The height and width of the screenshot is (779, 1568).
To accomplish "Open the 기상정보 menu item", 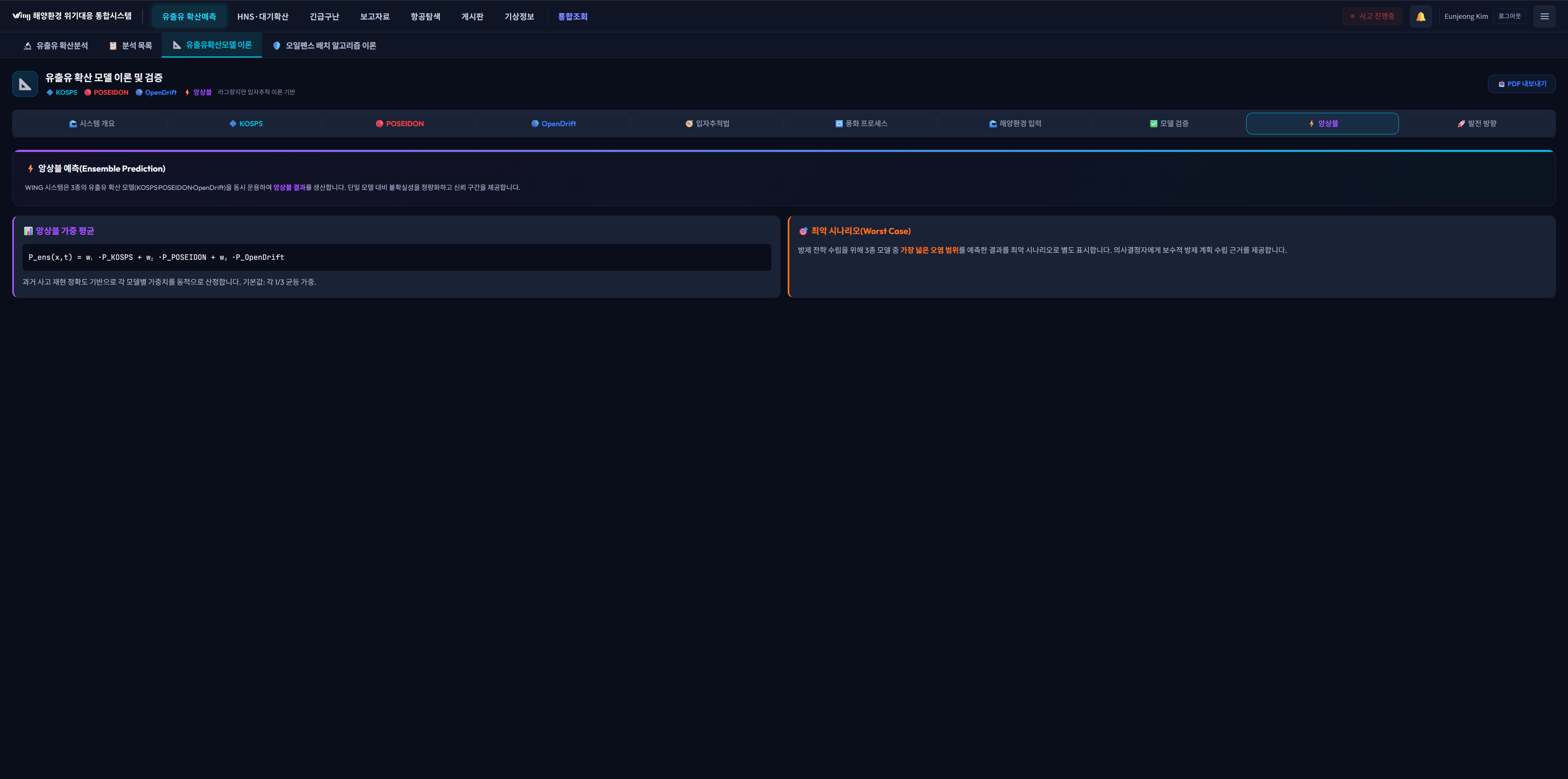I will click(519, 16).
